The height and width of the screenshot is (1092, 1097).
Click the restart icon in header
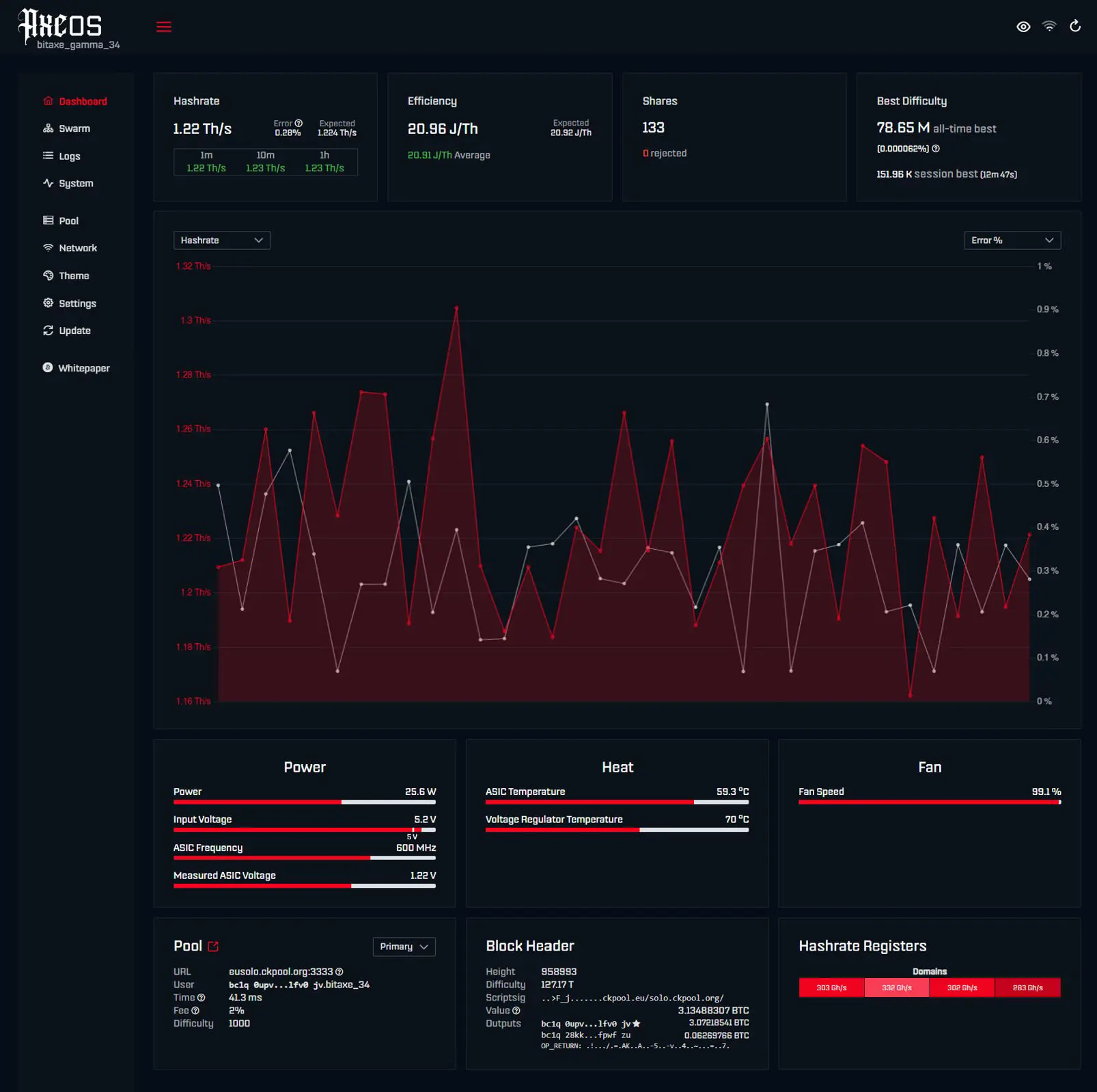[x=1075, y=26]
